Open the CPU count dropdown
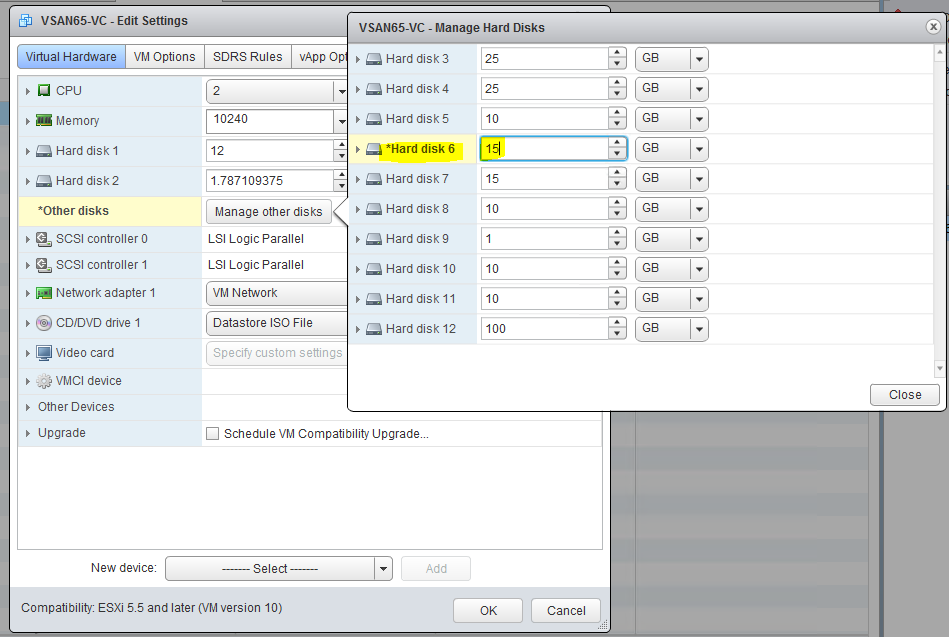Image resolution: width=949 pixels, height=637 pixels. (x=341, y=91)
